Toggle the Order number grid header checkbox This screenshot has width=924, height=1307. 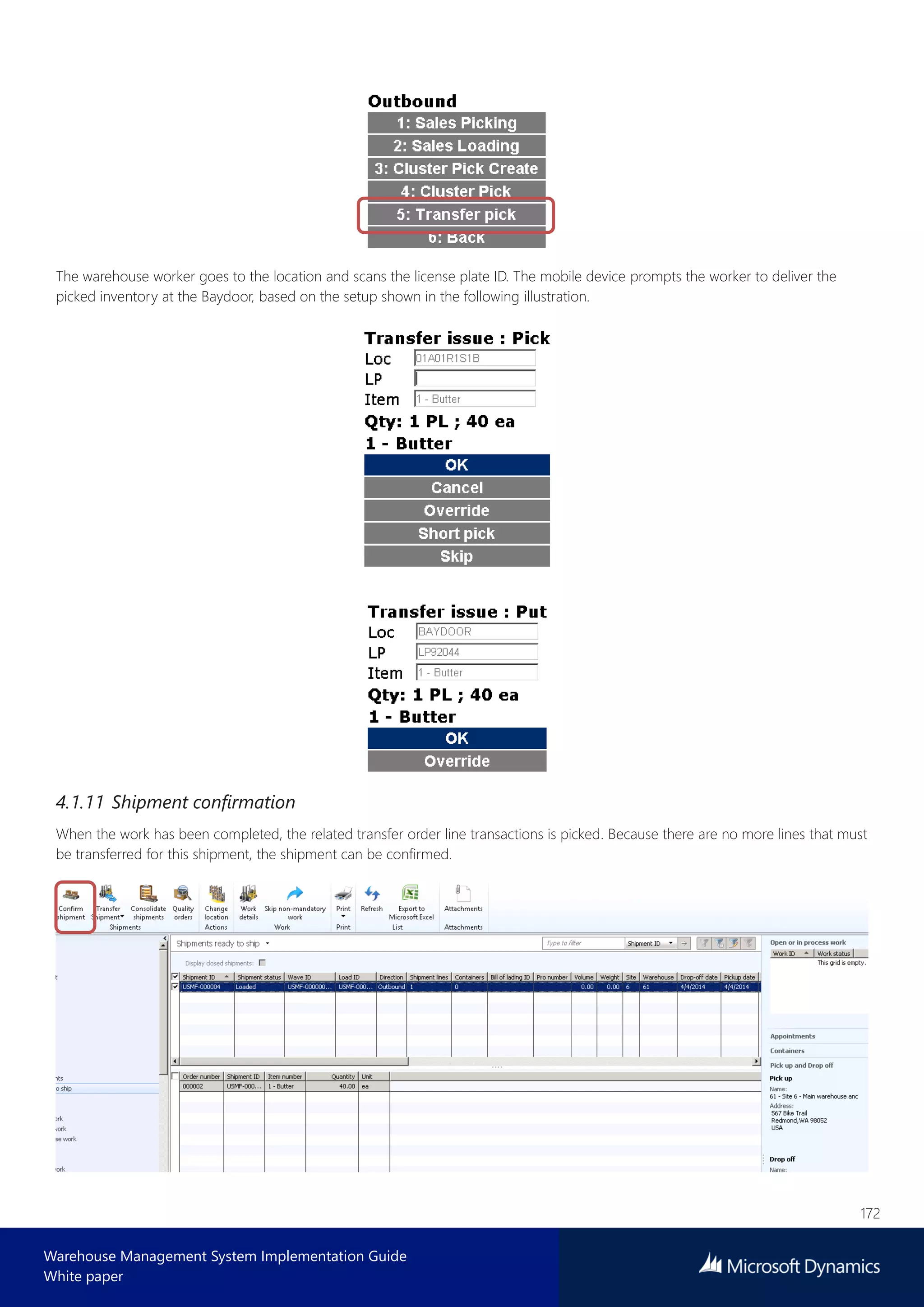pos(175,1076)
